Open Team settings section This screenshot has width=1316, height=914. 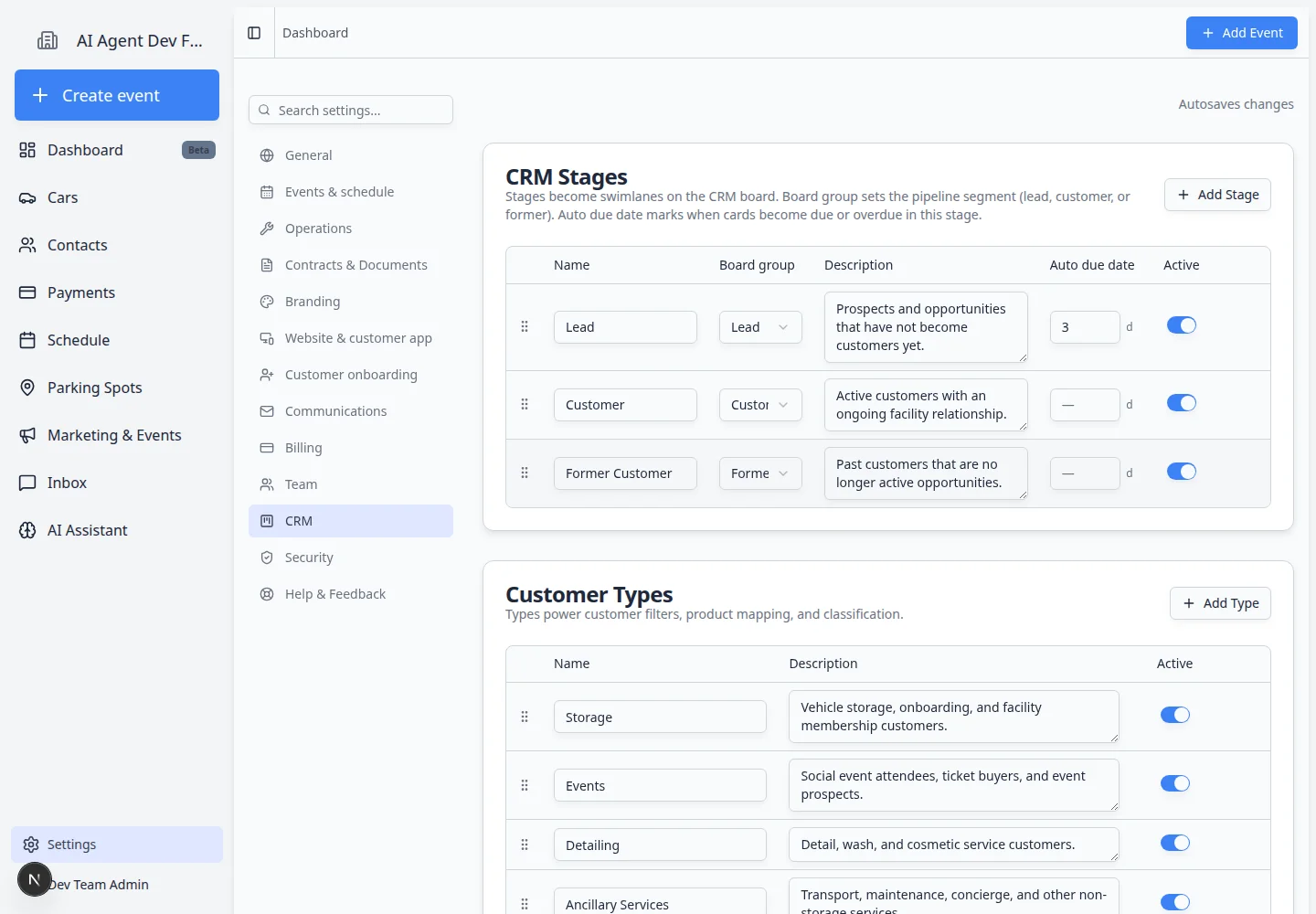(351, 484)
